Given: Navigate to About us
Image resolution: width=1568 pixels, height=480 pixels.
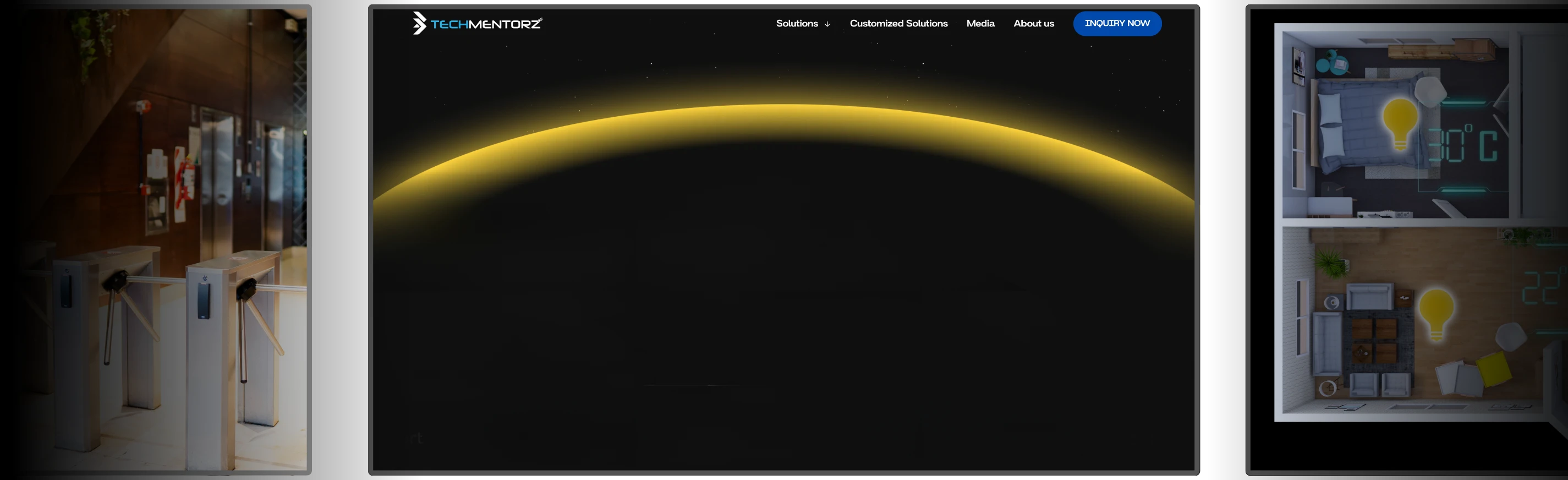Looking at the screenshot, I should point(1034,23).
